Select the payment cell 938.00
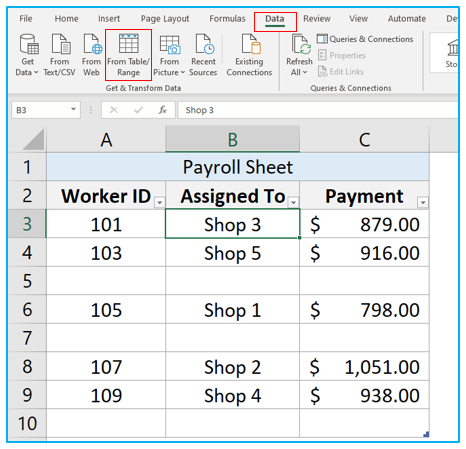The height and width of the screenshot is (449, 466). pyautogui.click(x=364, y=395)
